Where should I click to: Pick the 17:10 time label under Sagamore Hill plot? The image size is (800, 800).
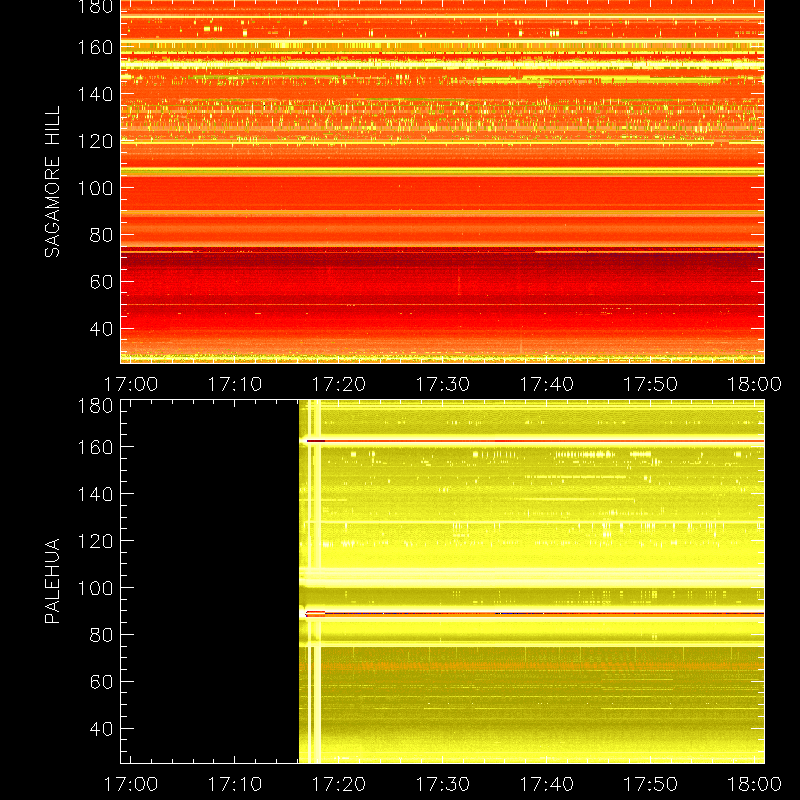235,384
